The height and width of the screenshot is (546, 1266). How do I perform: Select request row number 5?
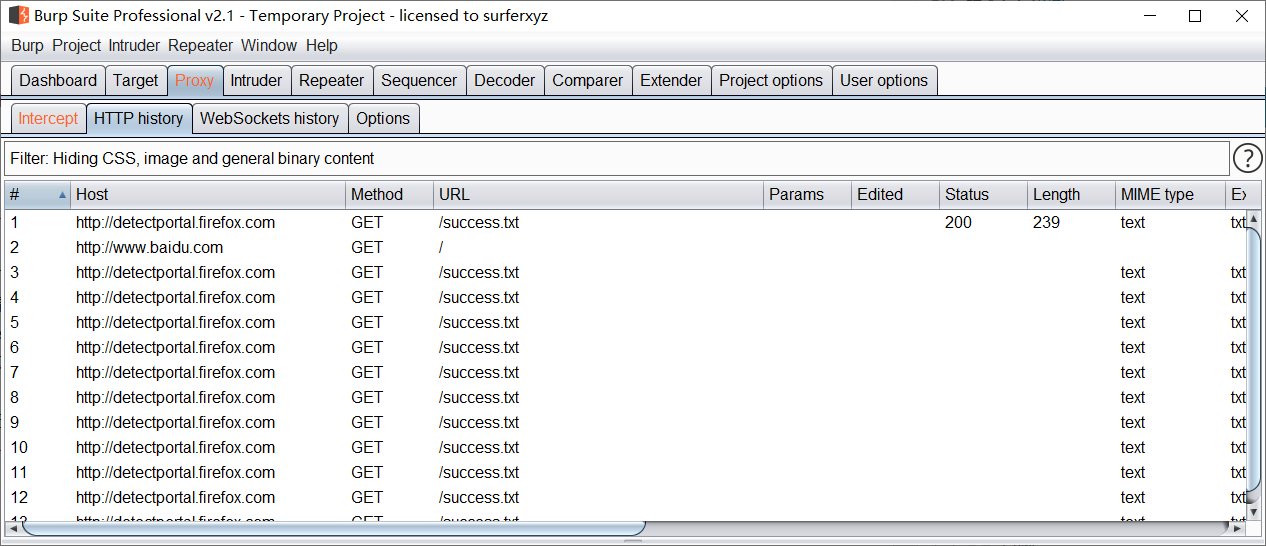pyautogui.click(x=625, y=322)
